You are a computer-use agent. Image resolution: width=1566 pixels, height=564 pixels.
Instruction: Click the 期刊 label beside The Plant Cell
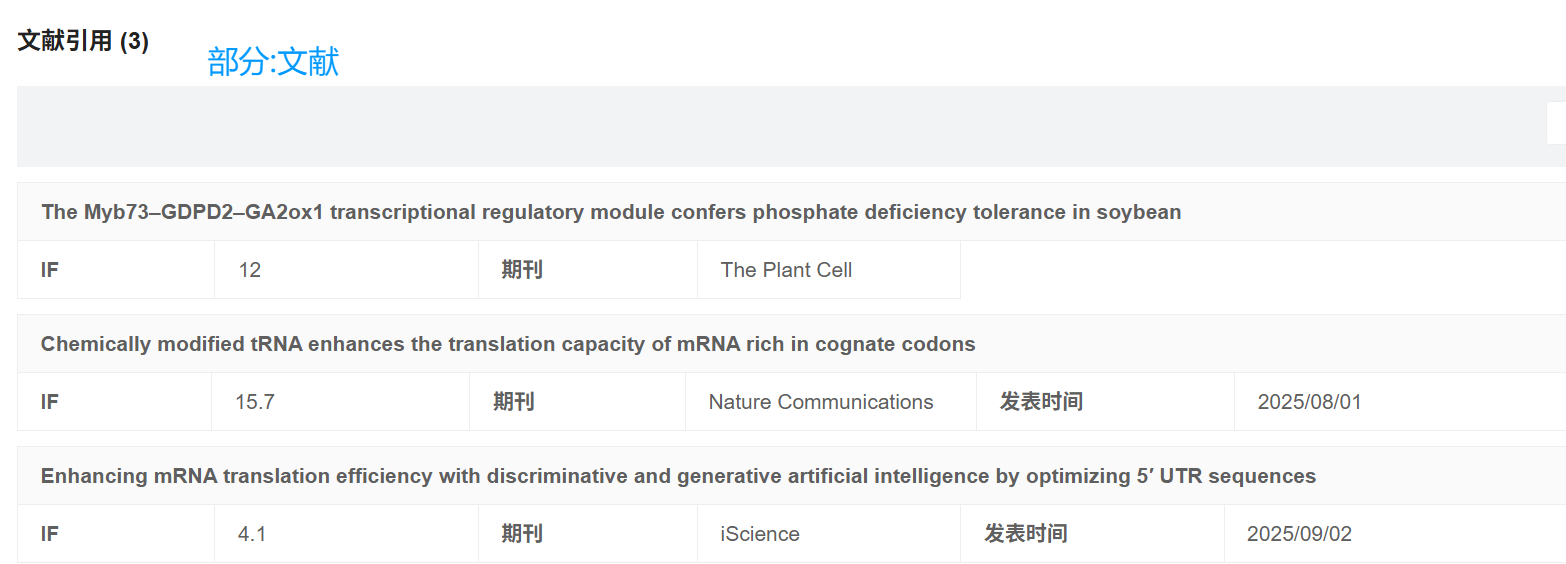(522, 270)
